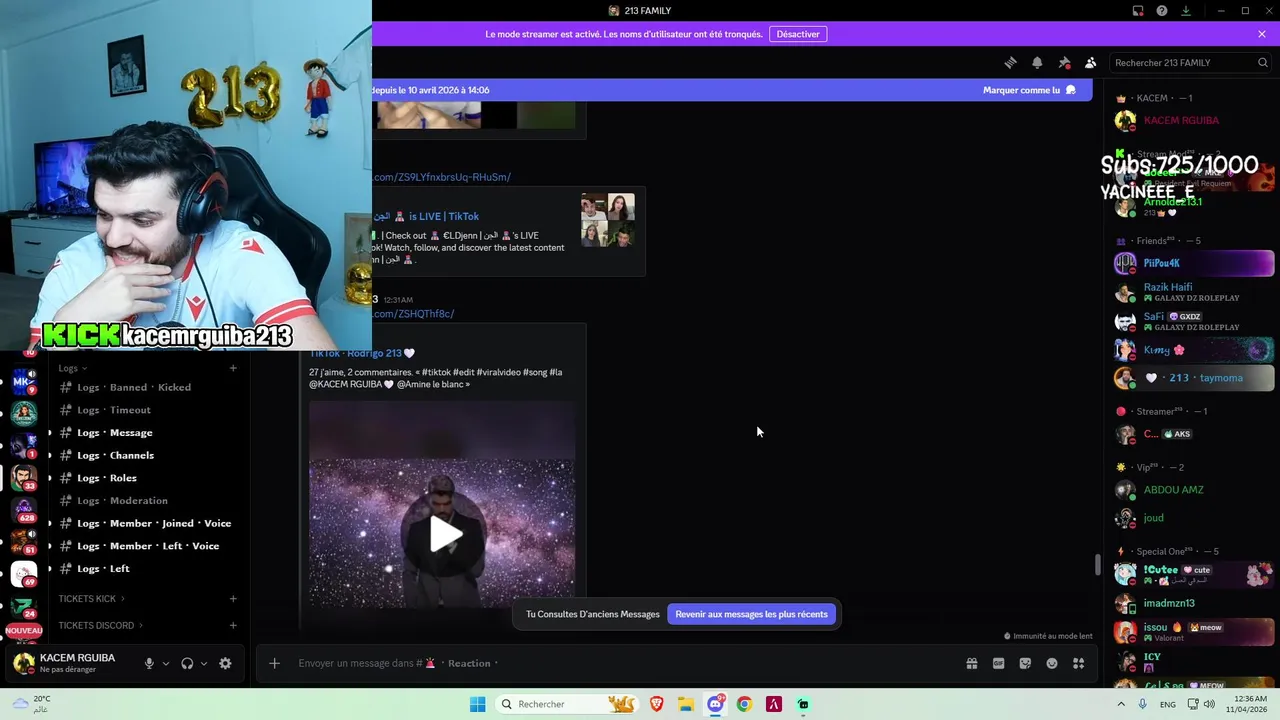Image resolution: width=1280 pixels, height=720 pixels.
Task: Jump back with Revenir aux messages les plus récents
Action: click(751, 614)
